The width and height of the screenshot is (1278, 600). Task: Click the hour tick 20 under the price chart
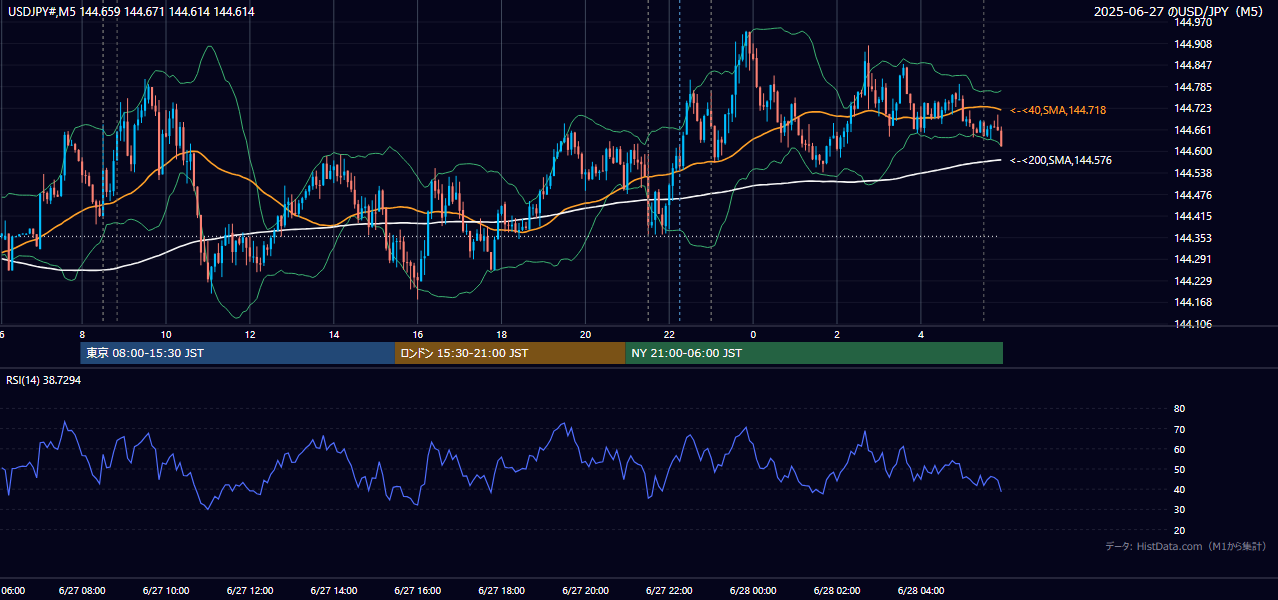click(586, 334)
